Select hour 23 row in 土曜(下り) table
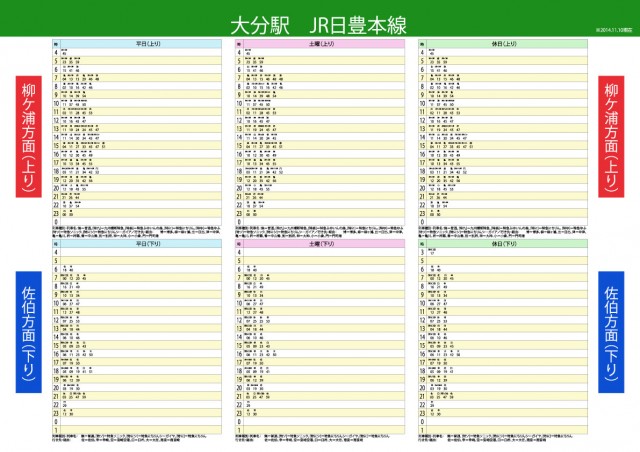Image resolution: width=640 pixels, height=452 pixels. (320, 413)
